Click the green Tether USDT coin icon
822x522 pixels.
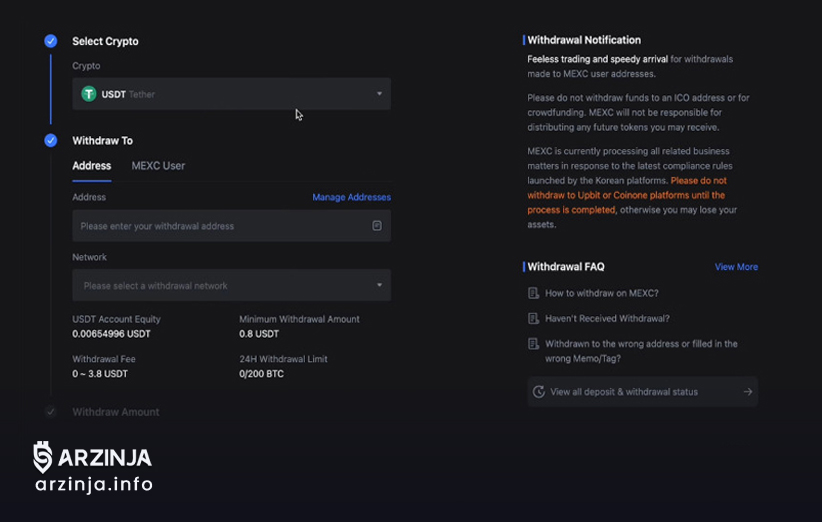click(x=89, y=94)
